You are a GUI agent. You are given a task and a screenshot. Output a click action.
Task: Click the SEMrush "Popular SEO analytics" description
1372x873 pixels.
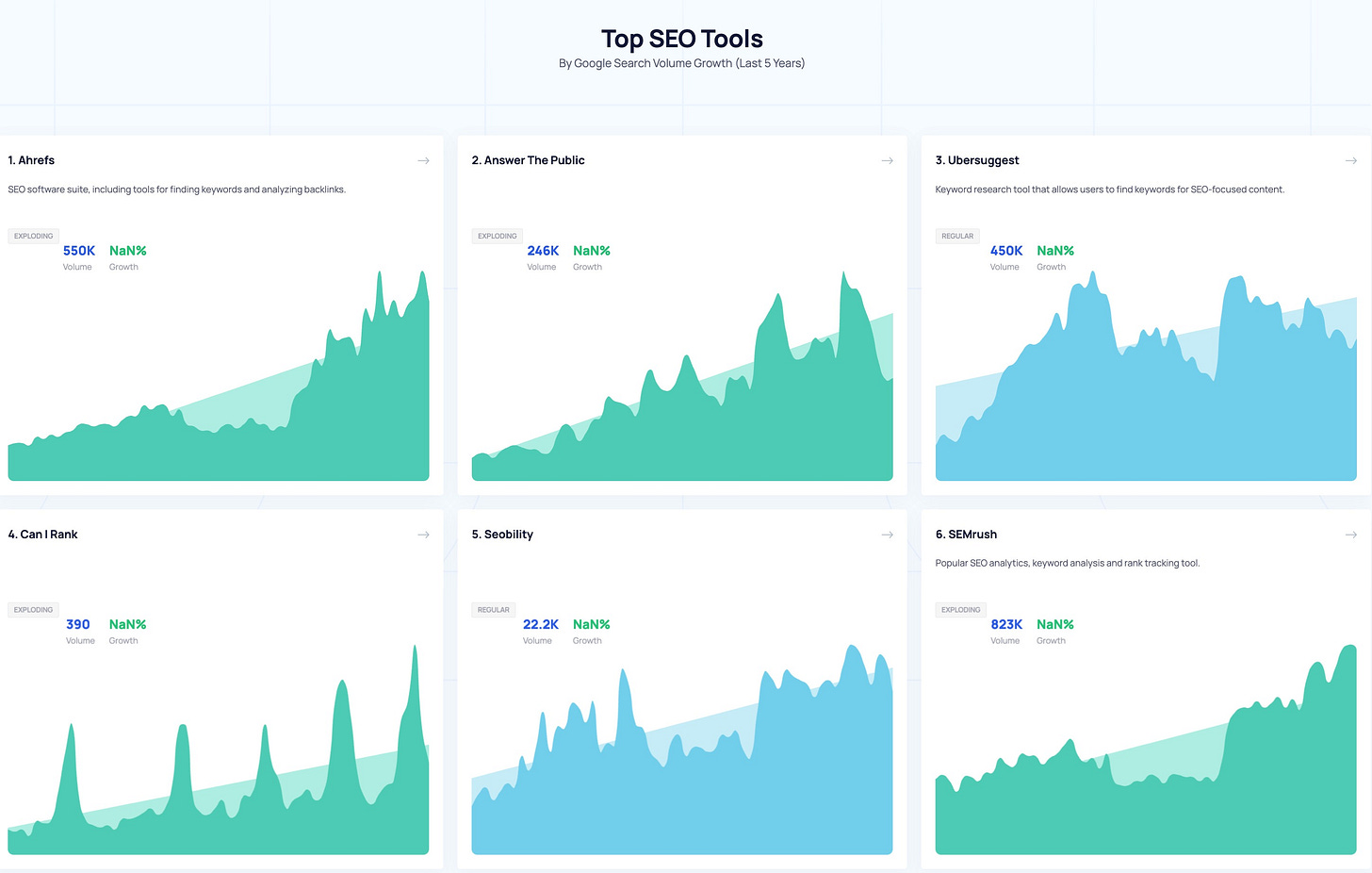tap(1068, 563)
